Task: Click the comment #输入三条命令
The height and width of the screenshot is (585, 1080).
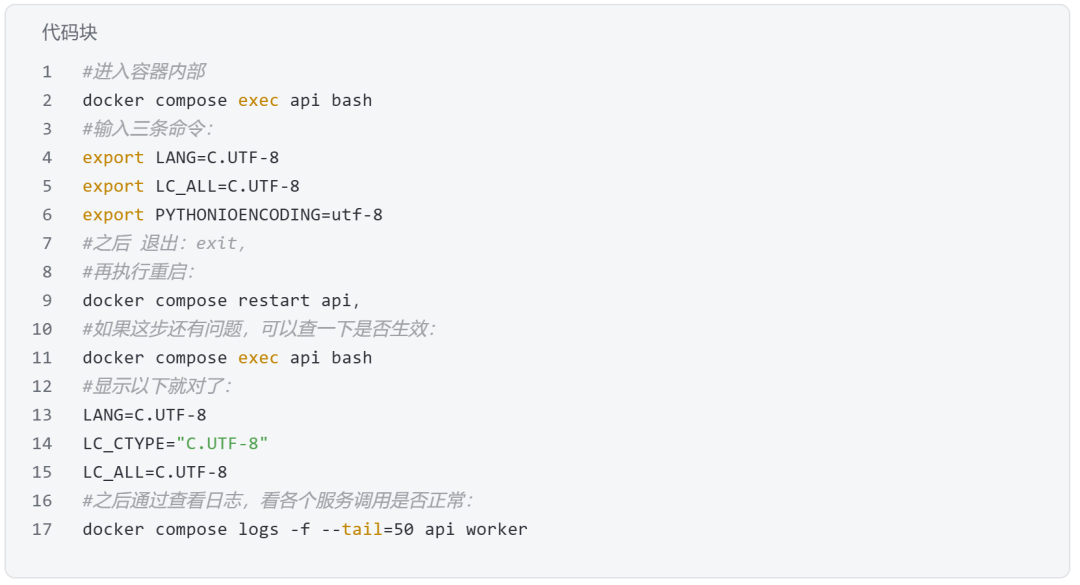Action: pos(147,129)
